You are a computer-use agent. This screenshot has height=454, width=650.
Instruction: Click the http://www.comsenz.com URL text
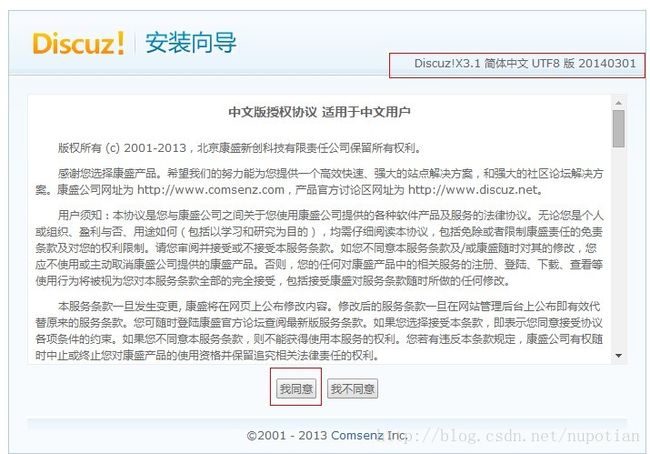(211, 190)
